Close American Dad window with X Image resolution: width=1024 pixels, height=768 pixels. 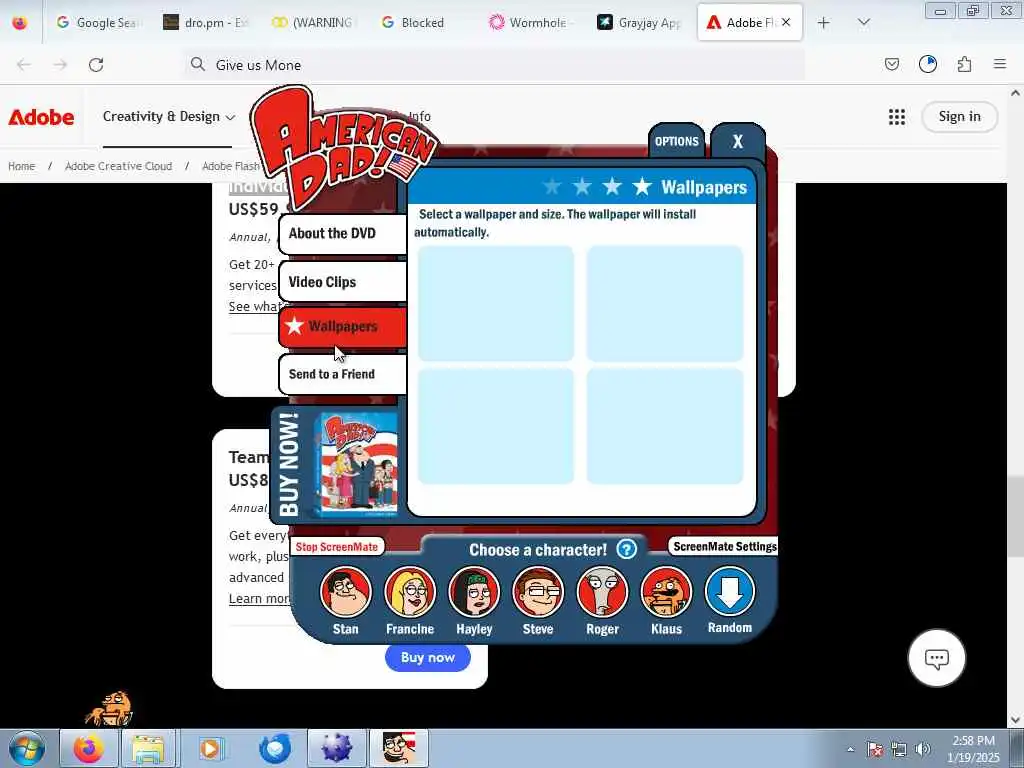(x=738, y=141)
